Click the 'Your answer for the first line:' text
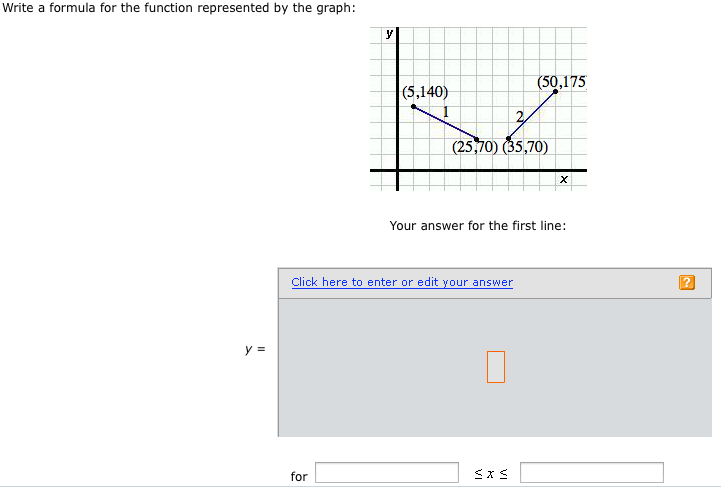 pyautogui.click(x=478, y=226)
